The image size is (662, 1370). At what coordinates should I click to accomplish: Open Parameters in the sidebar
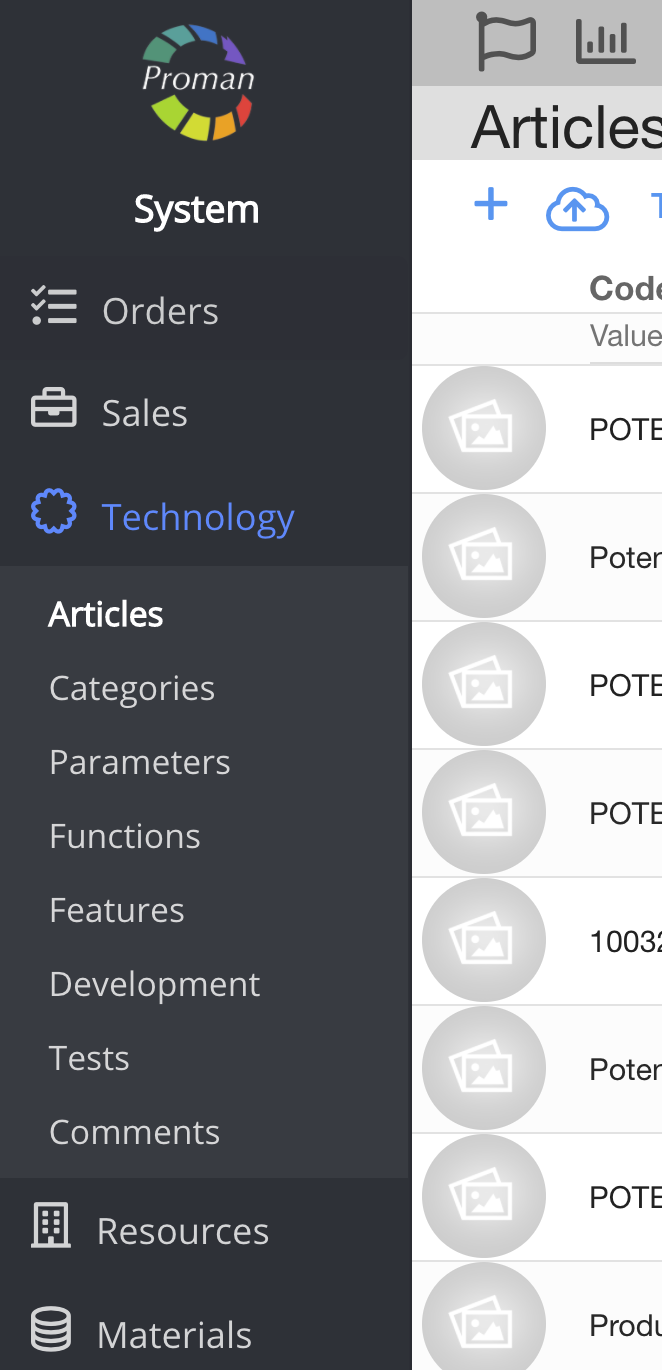[140, 762]
